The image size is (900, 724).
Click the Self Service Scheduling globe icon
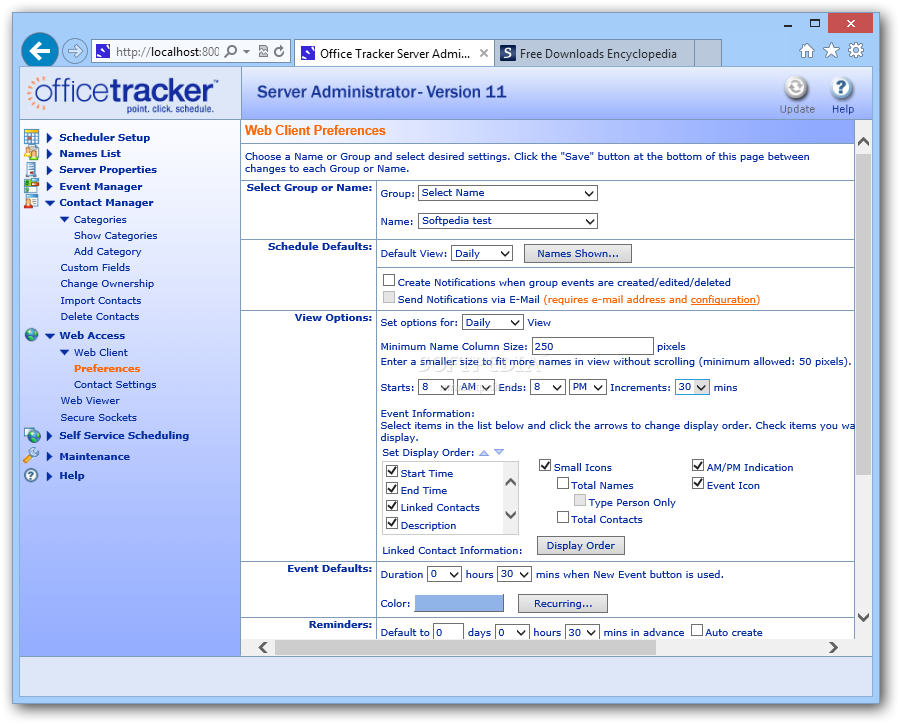pyautogui.click(x=32, y=435)
